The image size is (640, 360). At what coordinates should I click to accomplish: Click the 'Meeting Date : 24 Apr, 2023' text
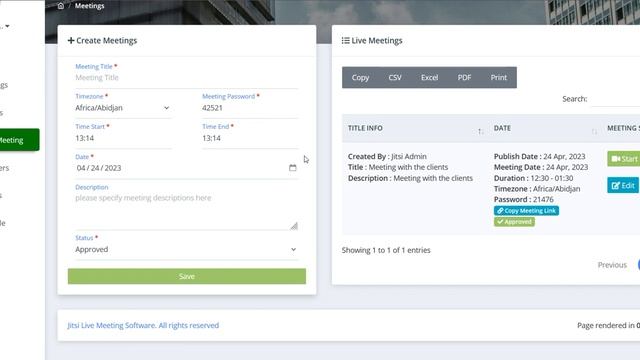point(541,167)
